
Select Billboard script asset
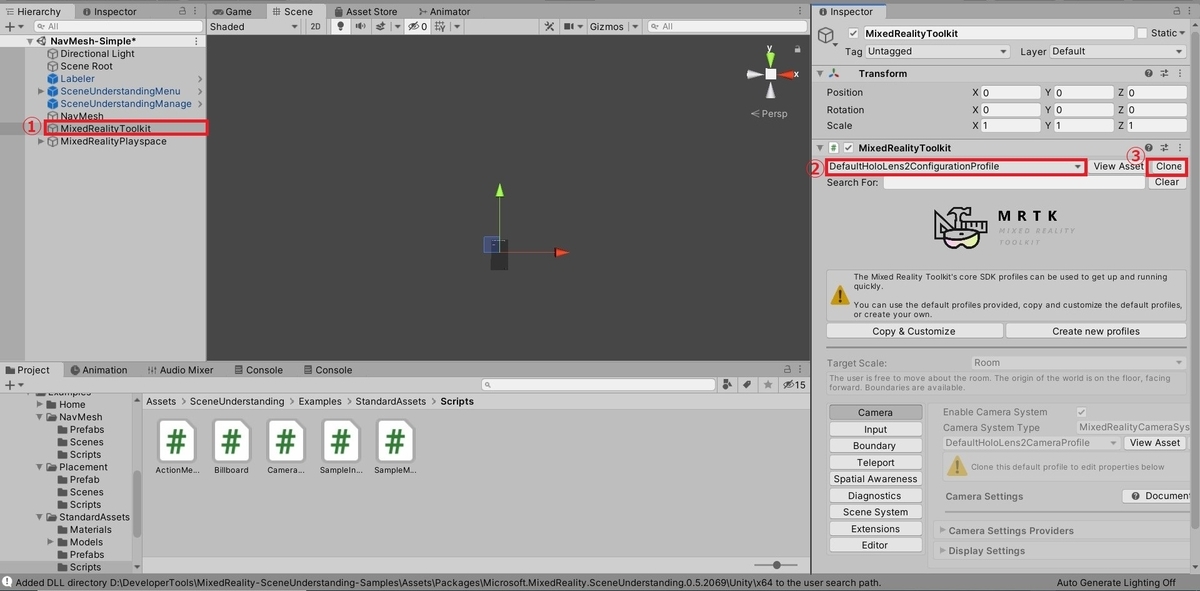point(231,447)
